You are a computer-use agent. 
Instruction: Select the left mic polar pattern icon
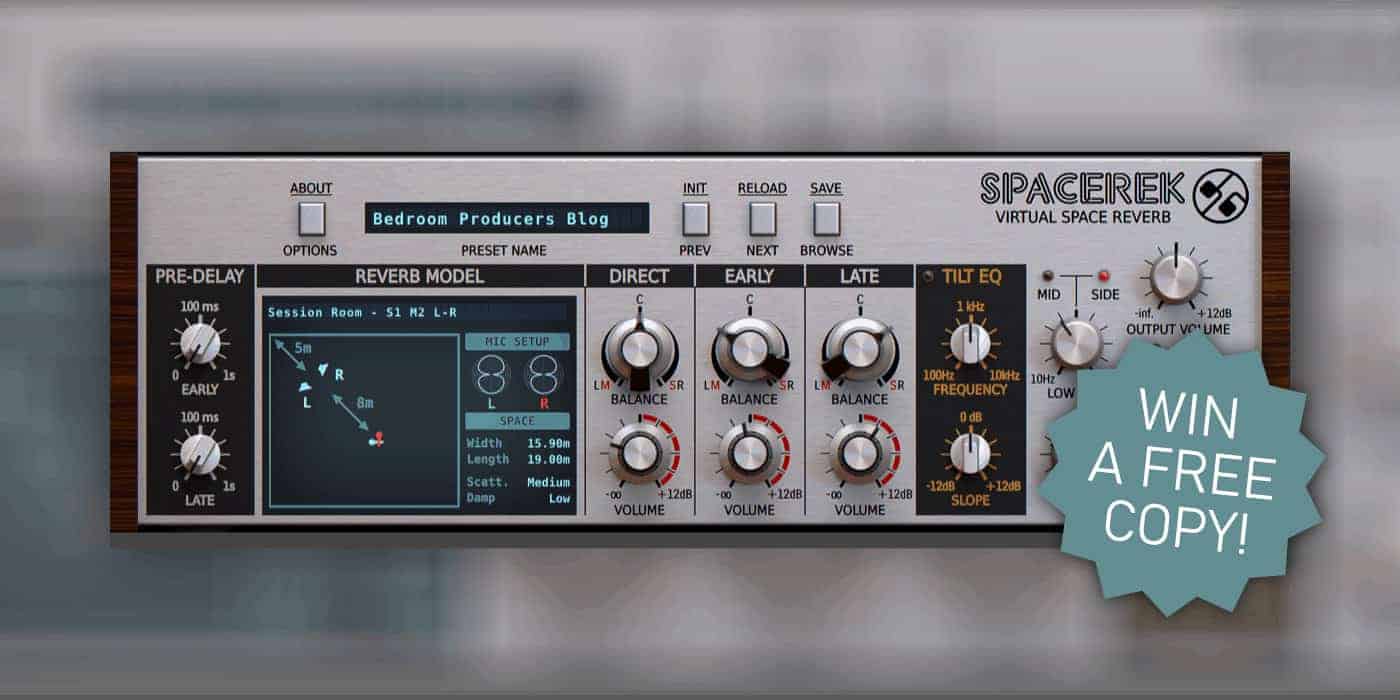click(492, 376)
